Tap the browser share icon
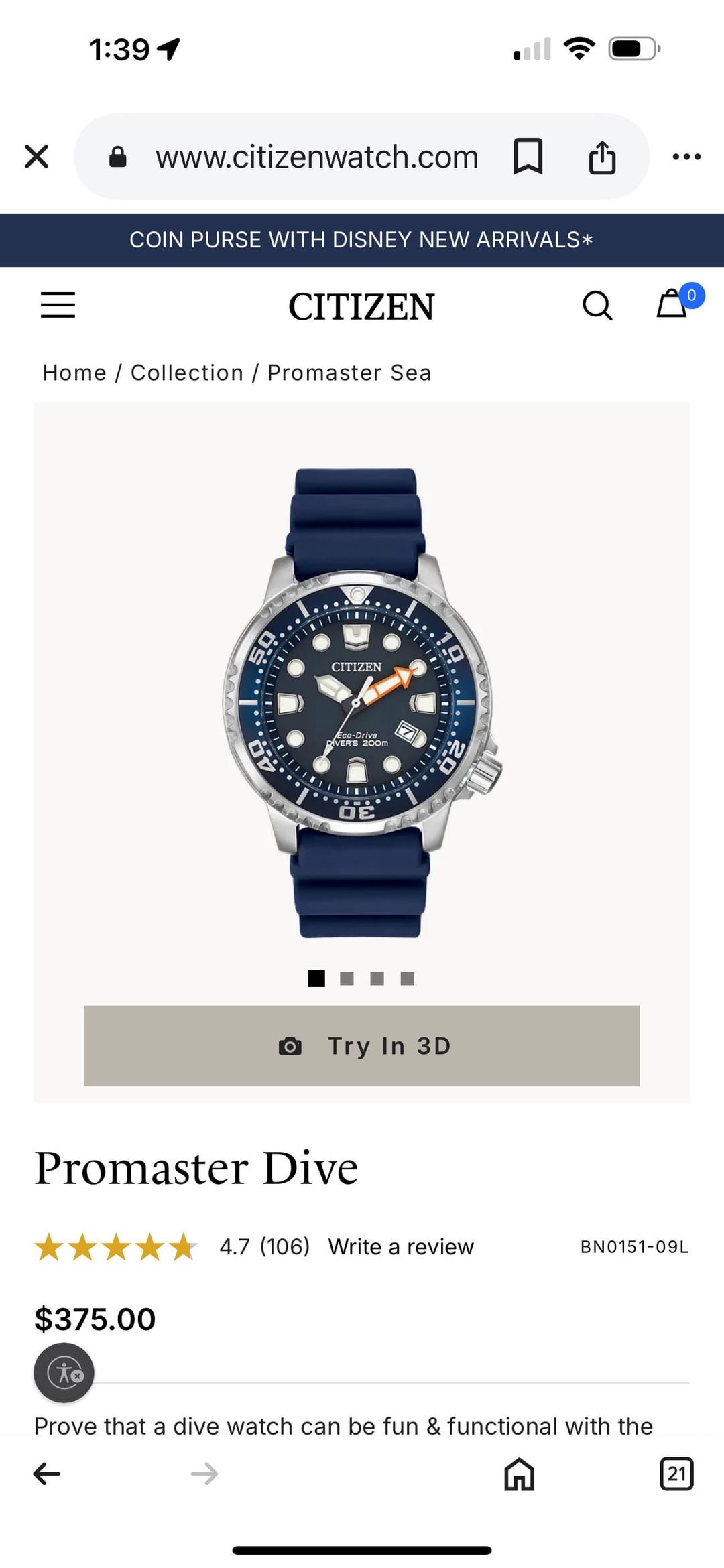Viewport: 724px width, 1568px height. 602,157
